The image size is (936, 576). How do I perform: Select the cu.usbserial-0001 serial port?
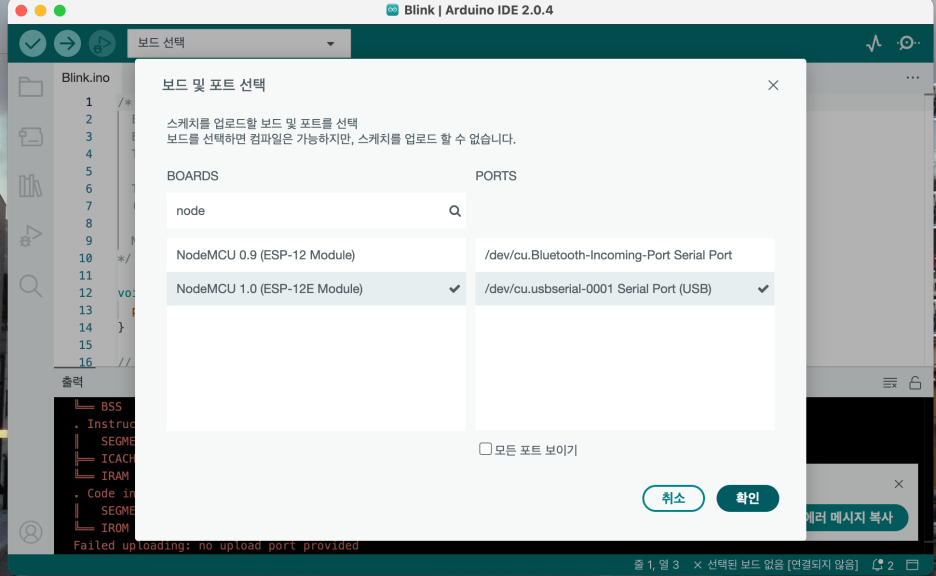click(624, 289)
